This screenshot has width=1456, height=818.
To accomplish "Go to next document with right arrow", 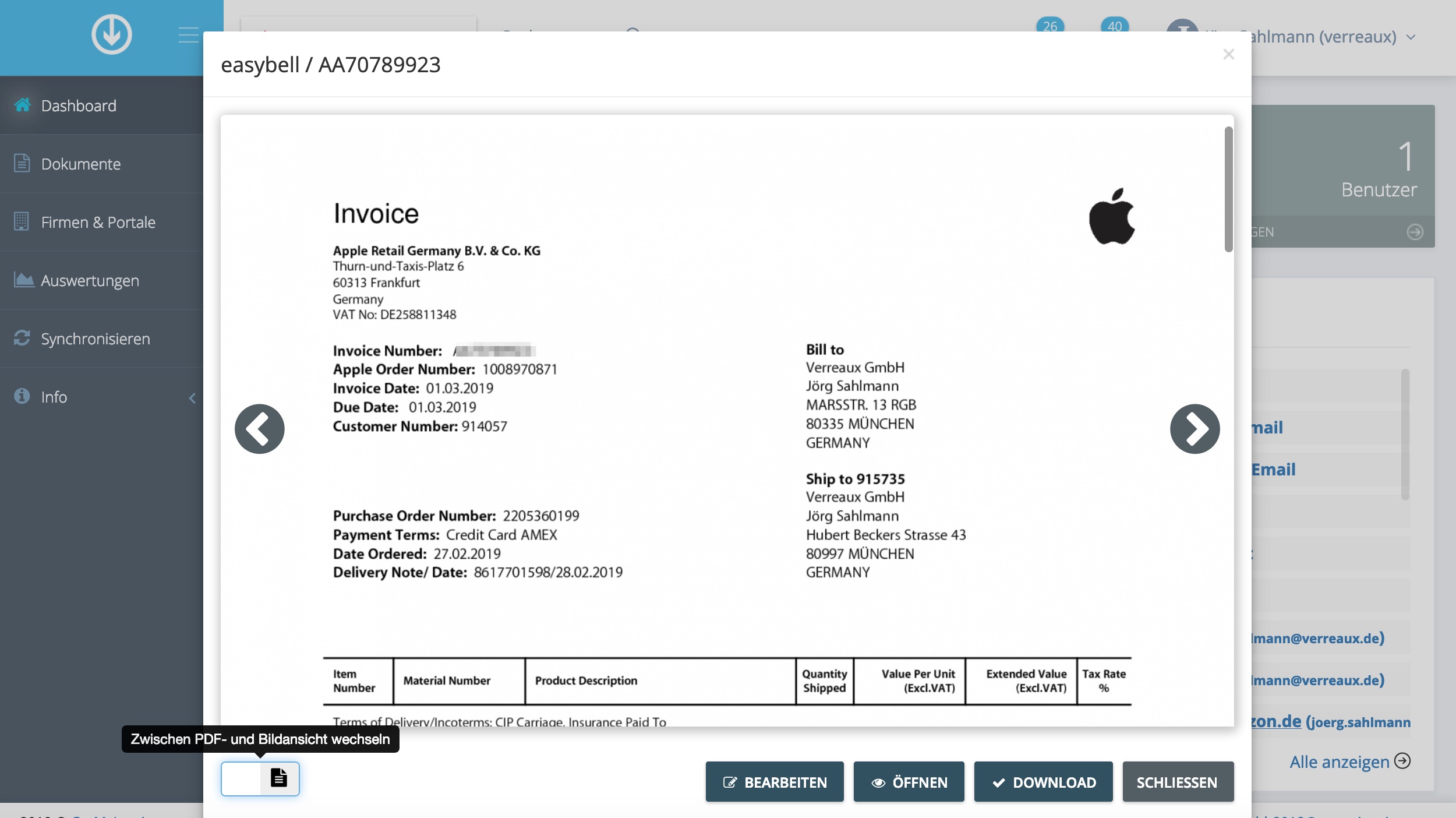I will [x=1194, y=429].
